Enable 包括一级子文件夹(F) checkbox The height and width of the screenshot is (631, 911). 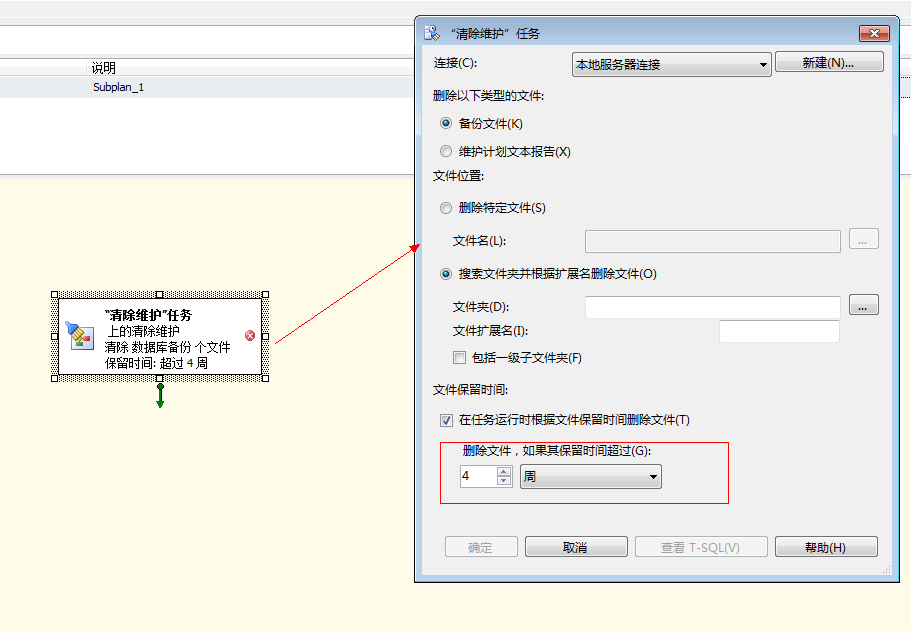tap(460, 357)
